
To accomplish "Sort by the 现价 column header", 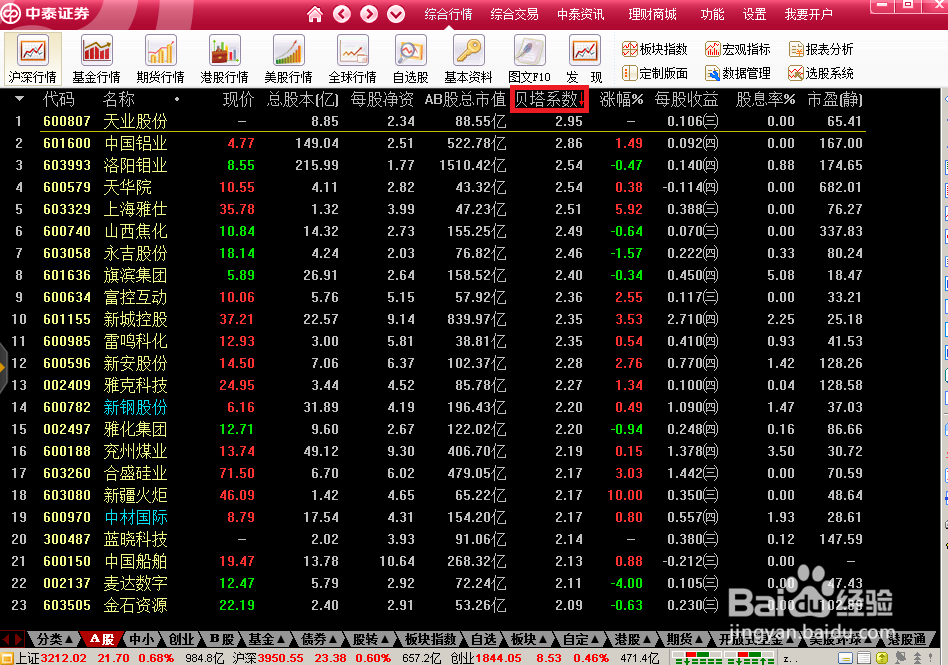I will coord(238,99).
